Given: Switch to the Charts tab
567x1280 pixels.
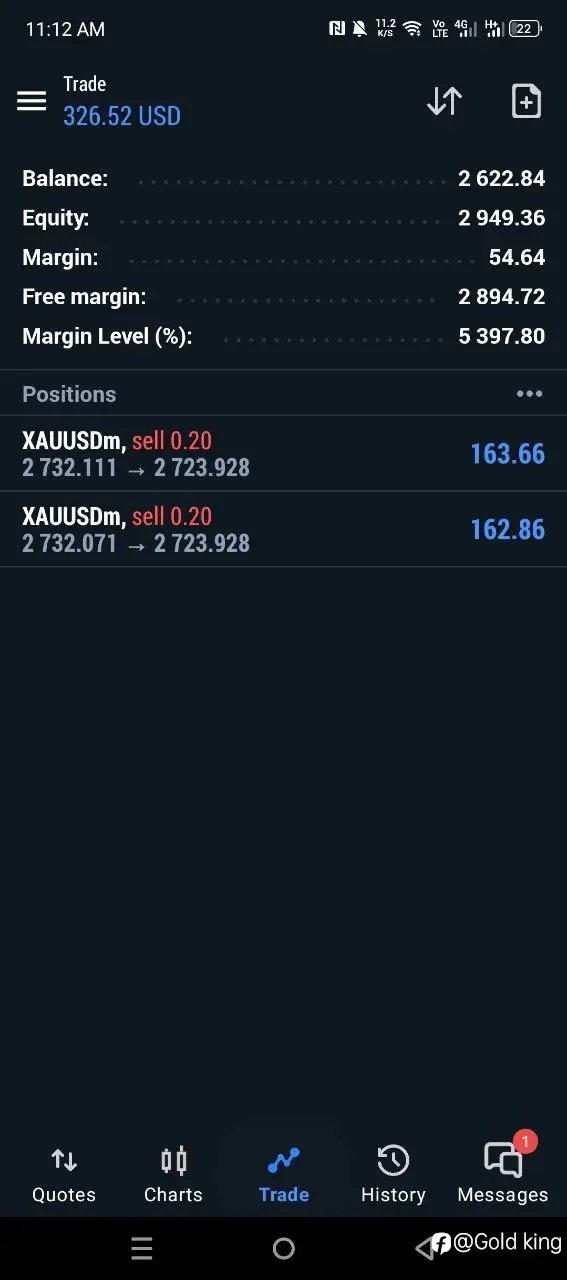Looking at the screenshot, I should click(x=173, y=1175).
